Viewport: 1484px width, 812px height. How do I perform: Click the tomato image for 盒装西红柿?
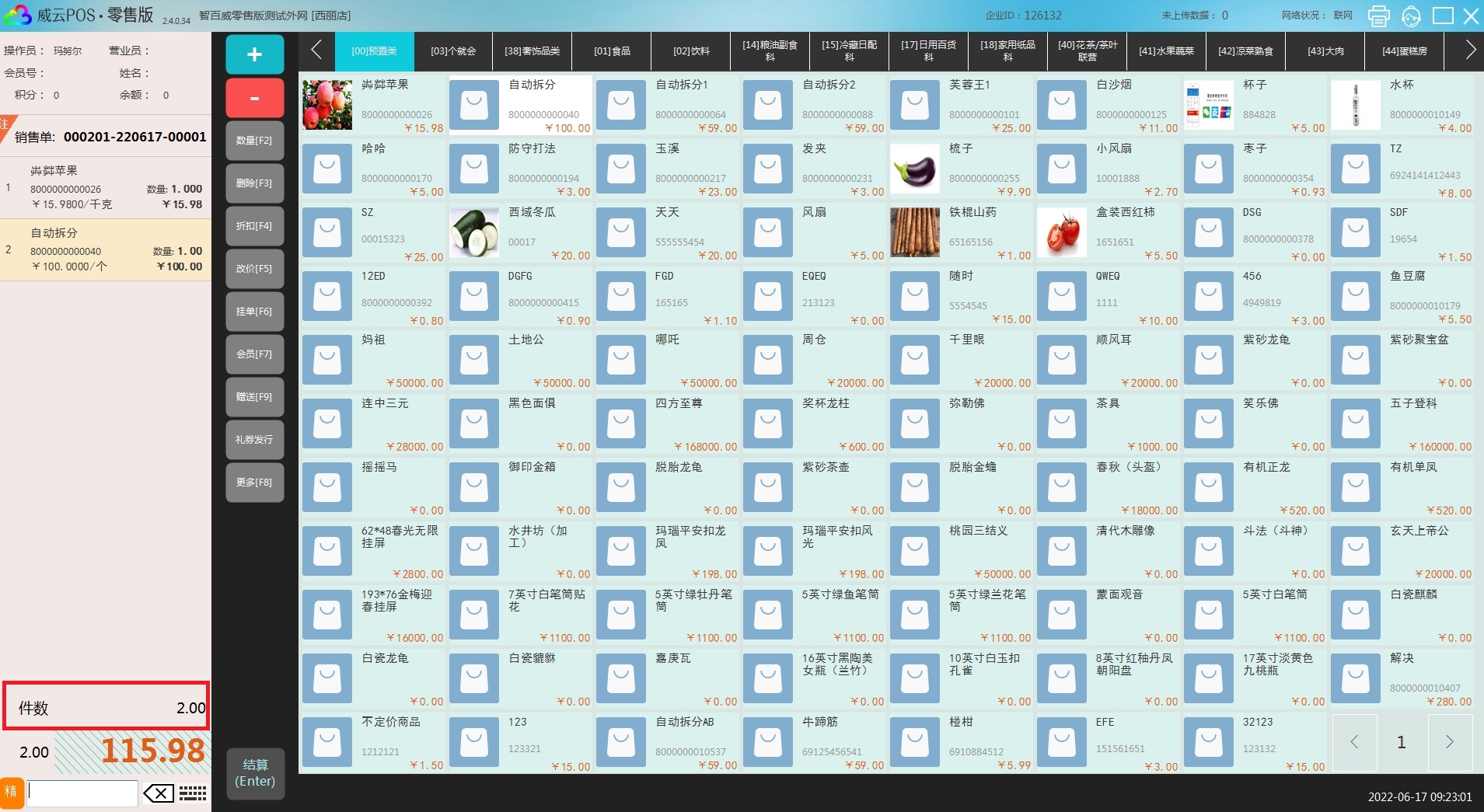[1061, 232]
